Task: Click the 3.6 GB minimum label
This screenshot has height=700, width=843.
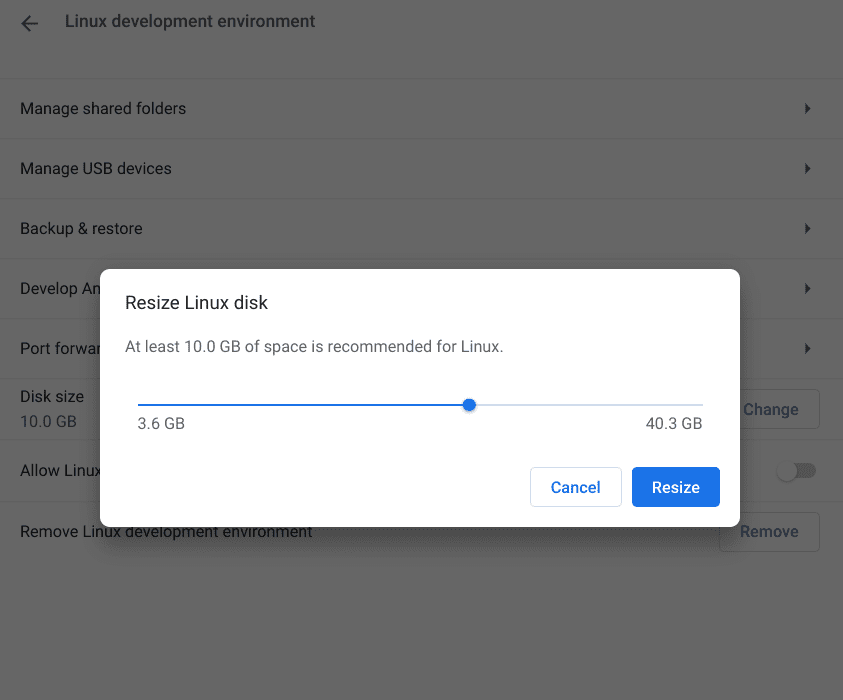Action: pyautogui.click(x=161, y=424)
